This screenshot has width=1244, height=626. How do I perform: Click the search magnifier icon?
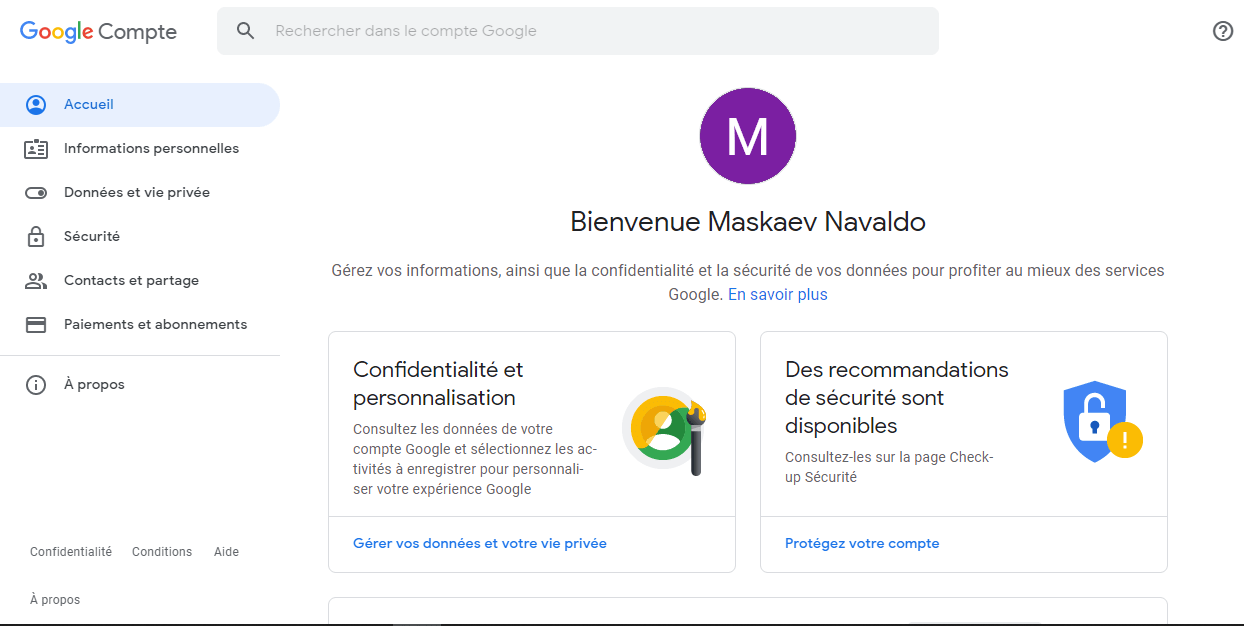(246, 31)
